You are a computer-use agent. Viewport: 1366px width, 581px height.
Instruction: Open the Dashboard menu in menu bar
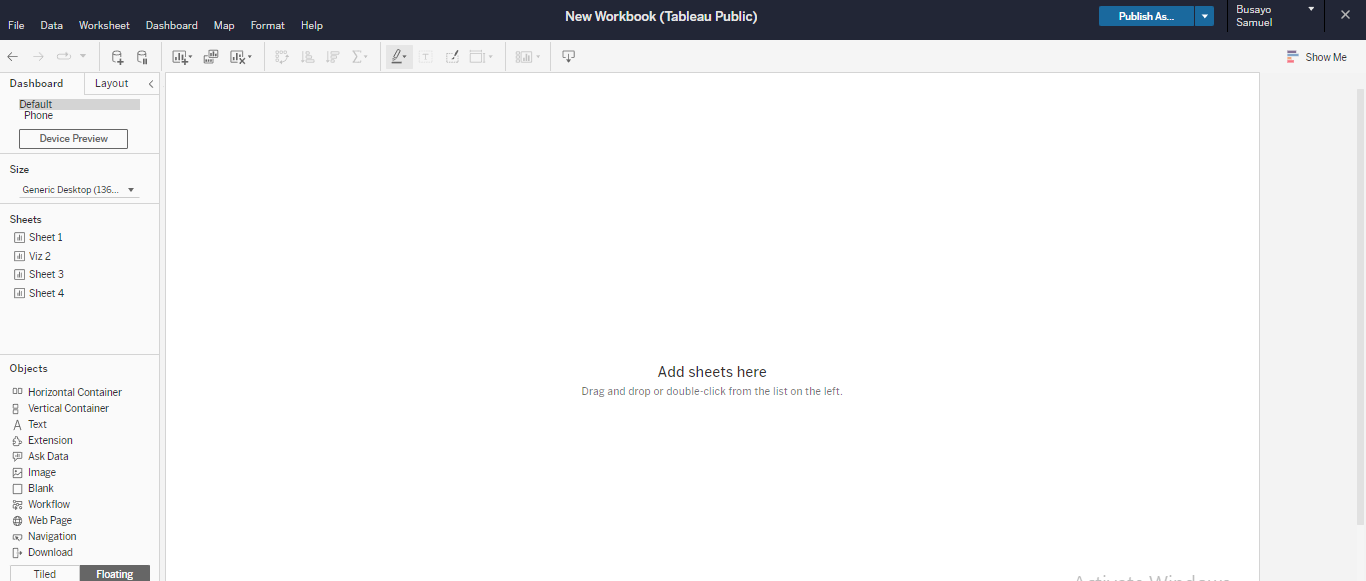point(172,25)
